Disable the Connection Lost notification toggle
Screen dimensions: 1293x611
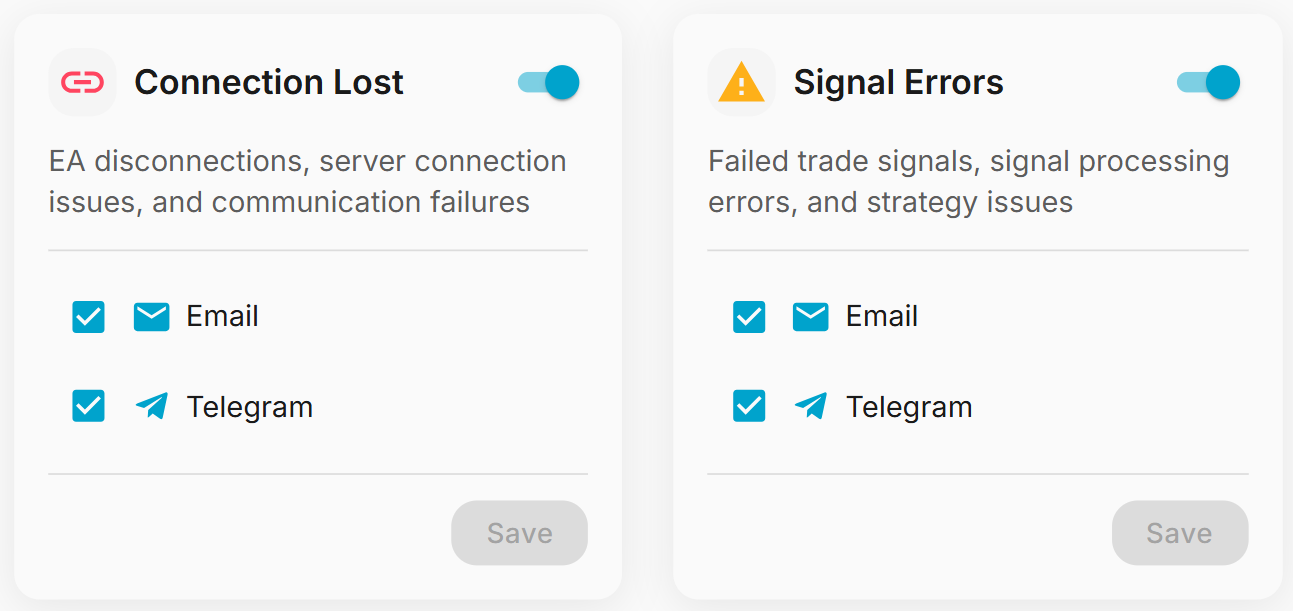pos(547,82)
